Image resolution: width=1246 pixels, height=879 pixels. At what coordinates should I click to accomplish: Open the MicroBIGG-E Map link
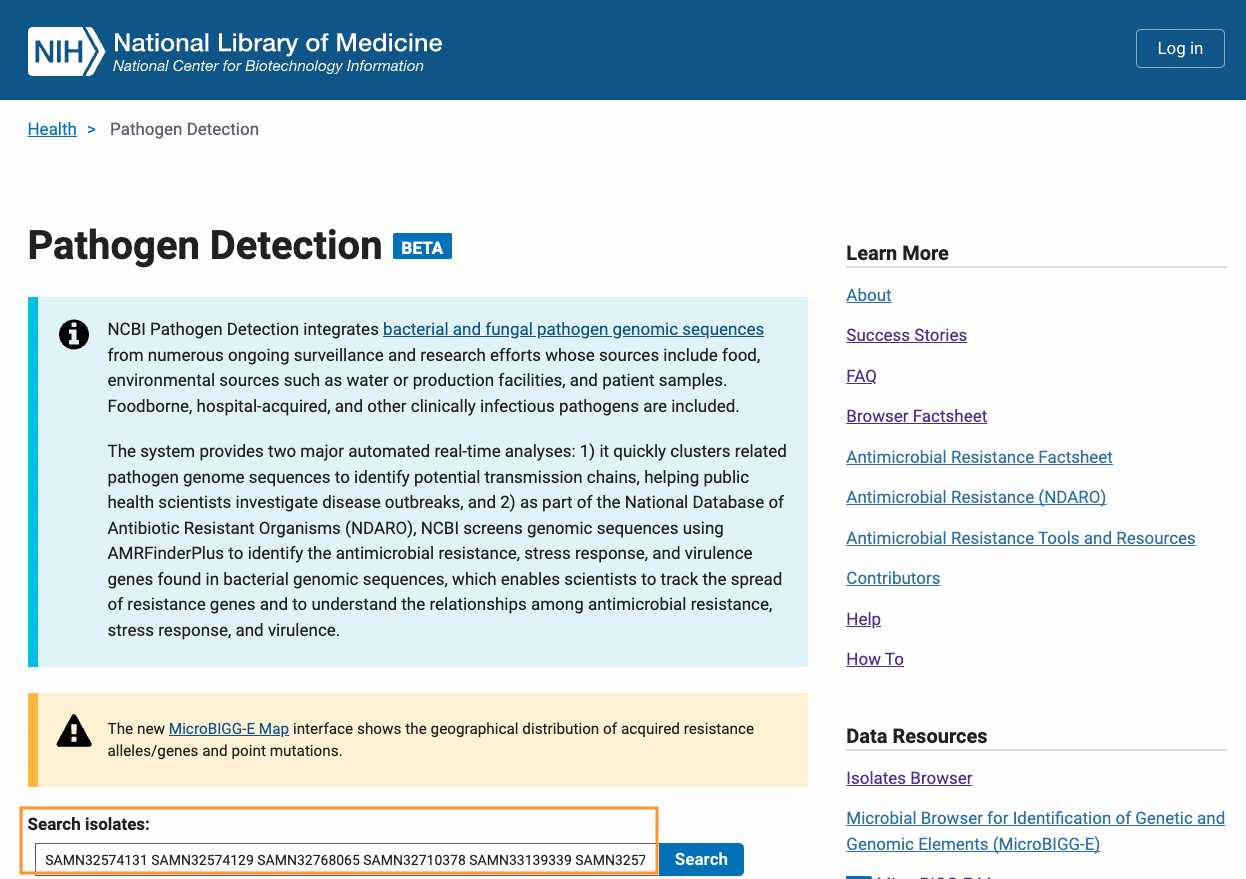(x=229, y=729)
